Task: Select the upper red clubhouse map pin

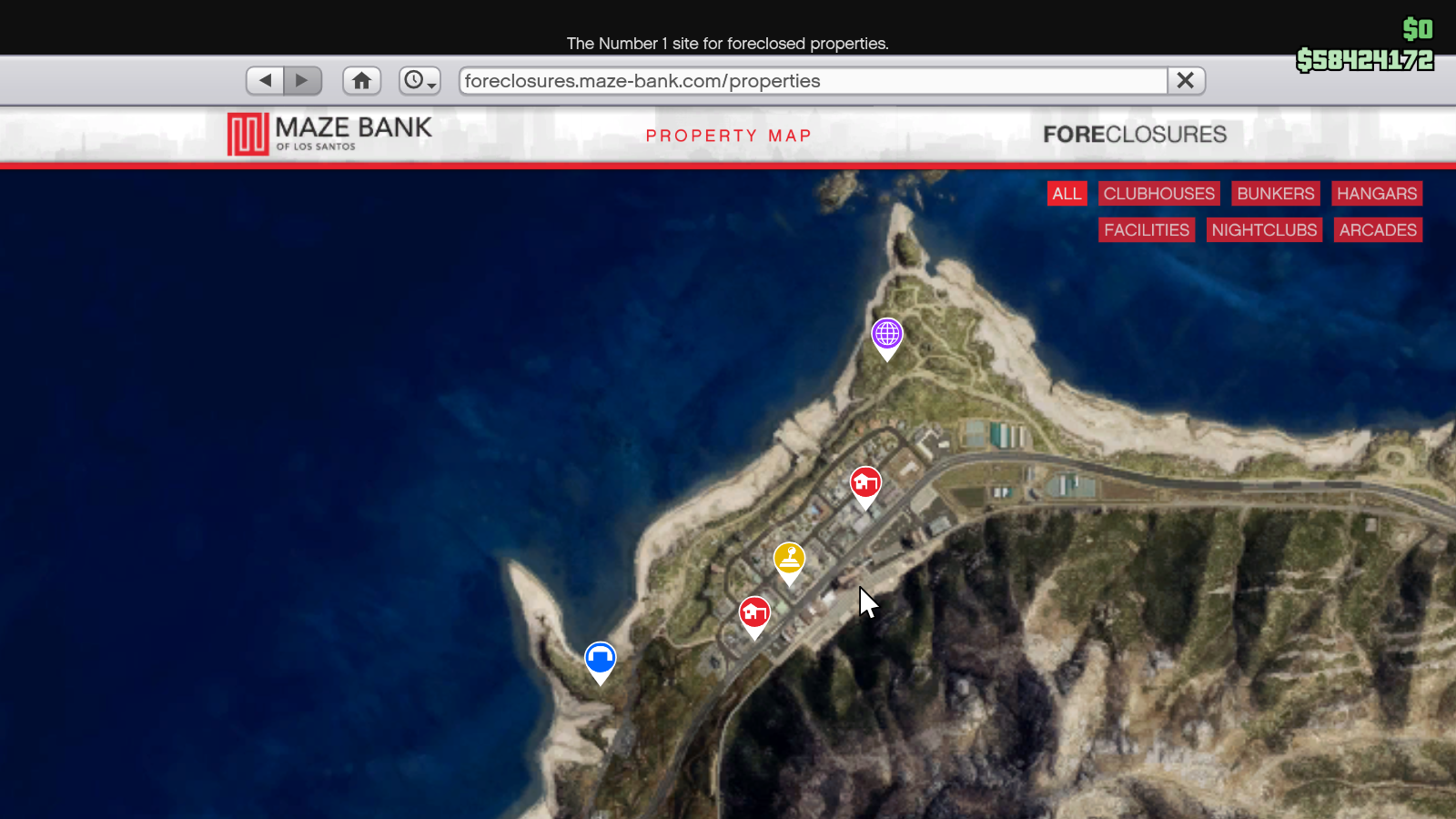Action: 865,484
